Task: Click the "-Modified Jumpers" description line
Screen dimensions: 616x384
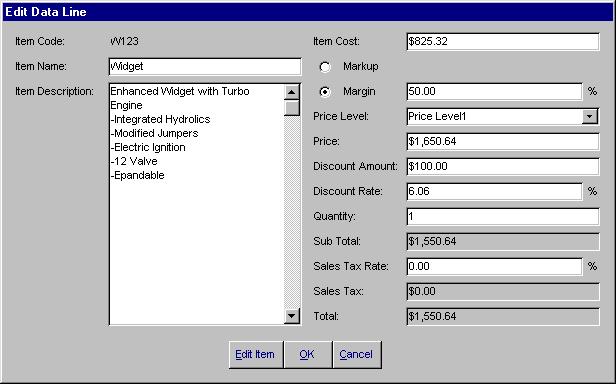Action: (154, 133)
